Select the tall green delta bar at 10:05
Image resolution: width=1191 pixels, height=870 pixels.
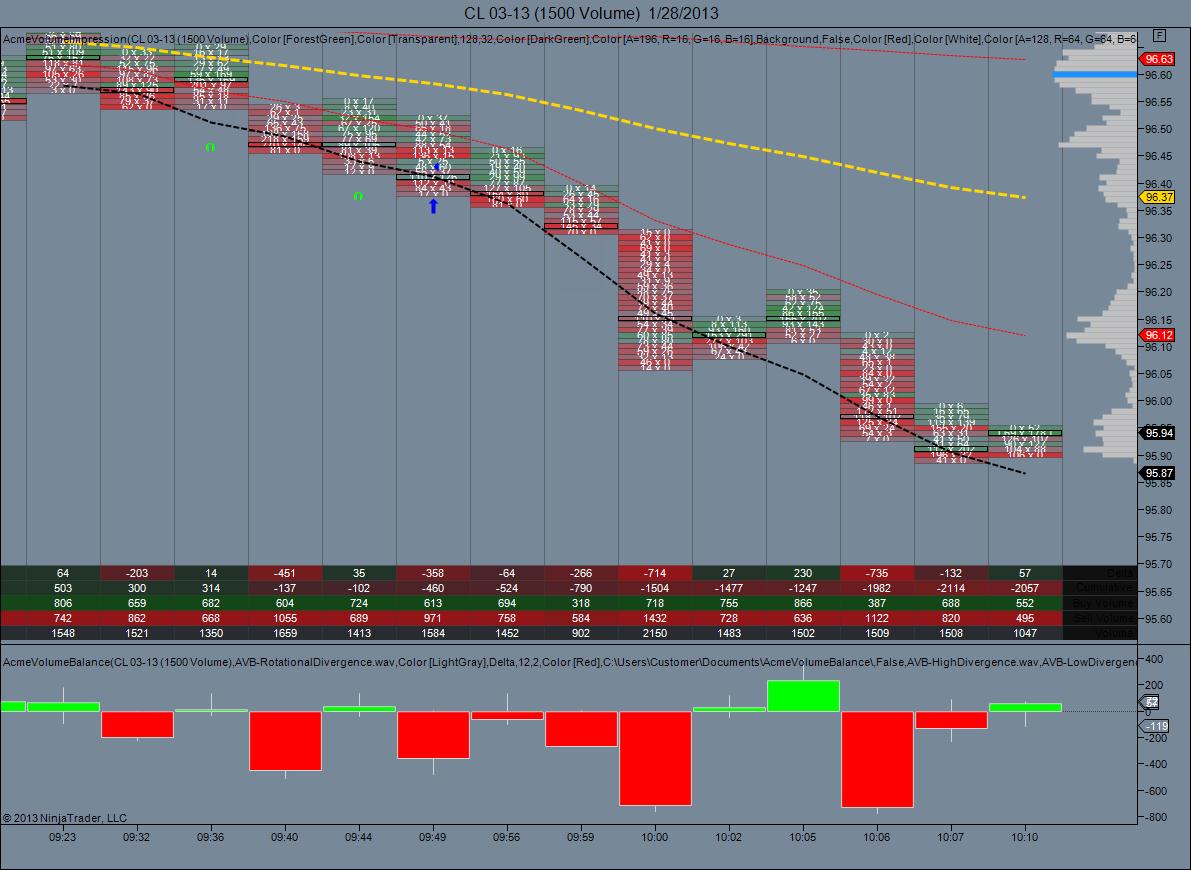pyautogui.click(x=803, y=696)
